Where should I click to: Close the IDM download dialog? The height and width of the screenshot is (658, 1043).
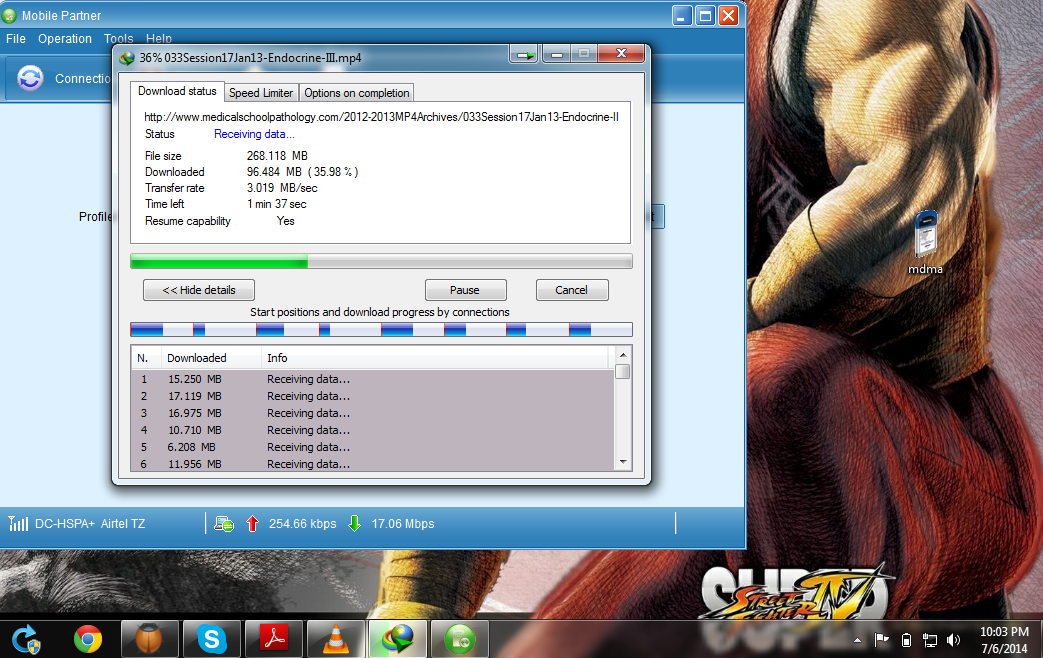[x=621, y=54]
